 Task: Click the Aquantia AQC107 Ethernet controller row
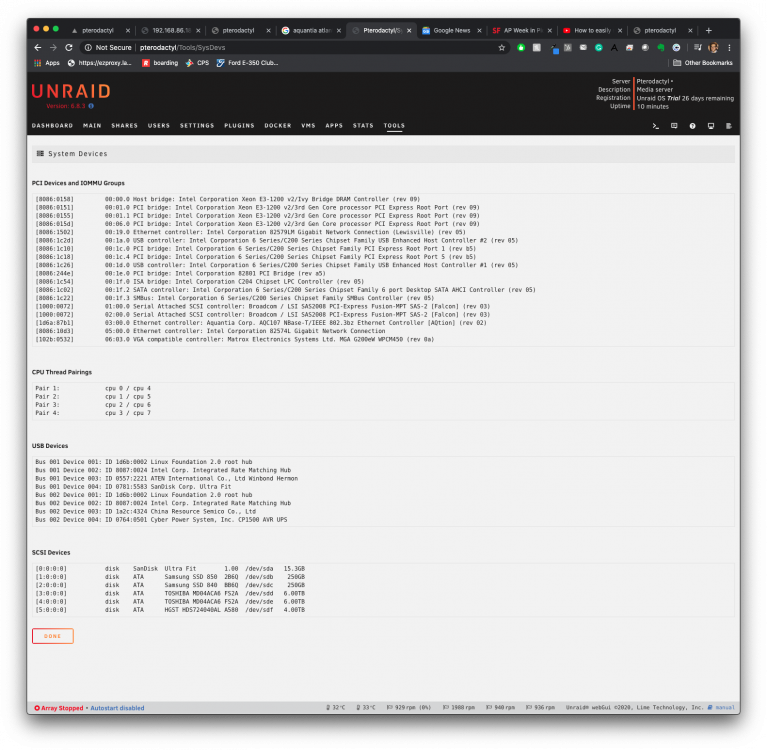[261, 323]
